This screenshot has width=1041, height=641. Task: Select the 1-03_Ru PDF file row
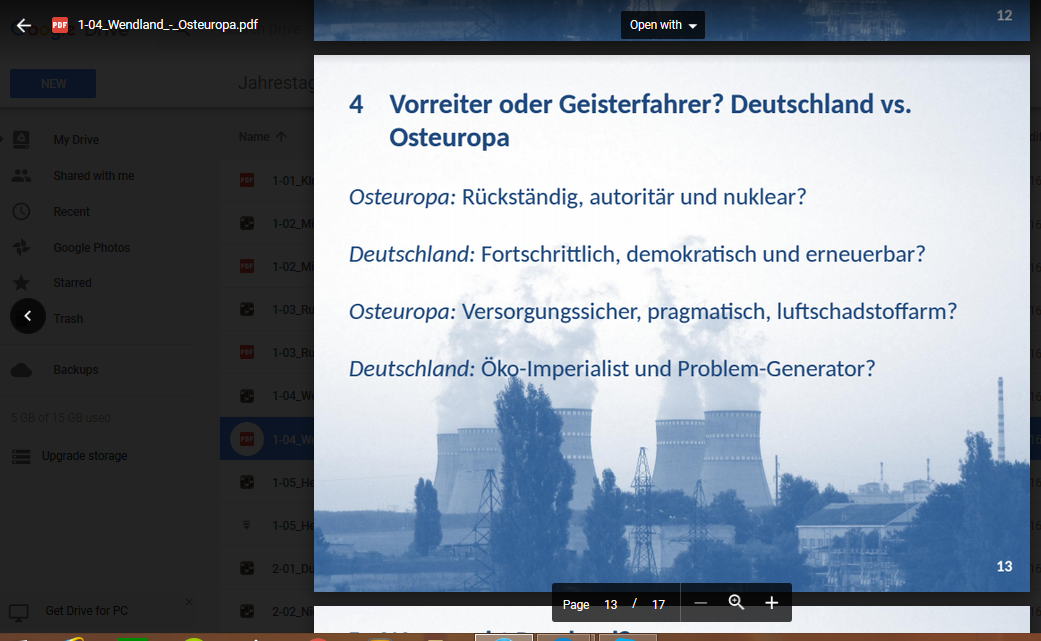[x=267, y=352]
